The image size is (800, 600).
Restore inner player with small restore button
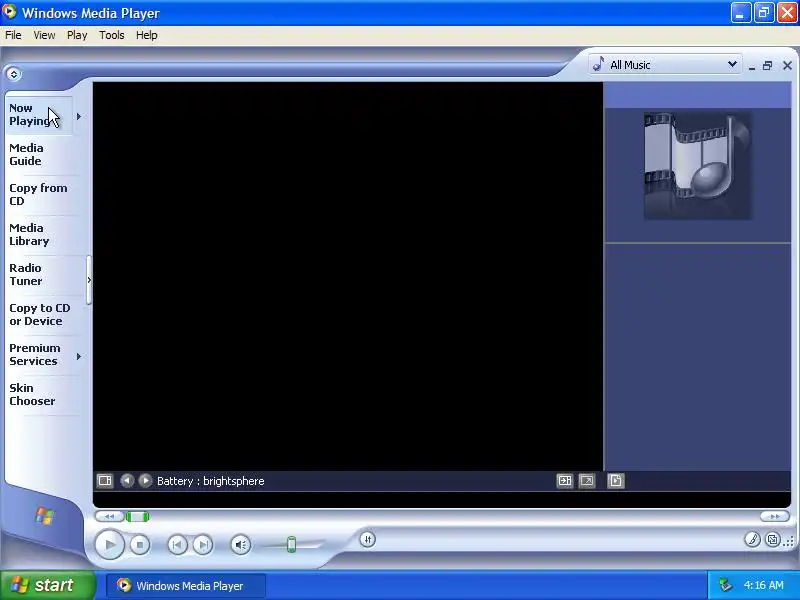coord(767,65)
